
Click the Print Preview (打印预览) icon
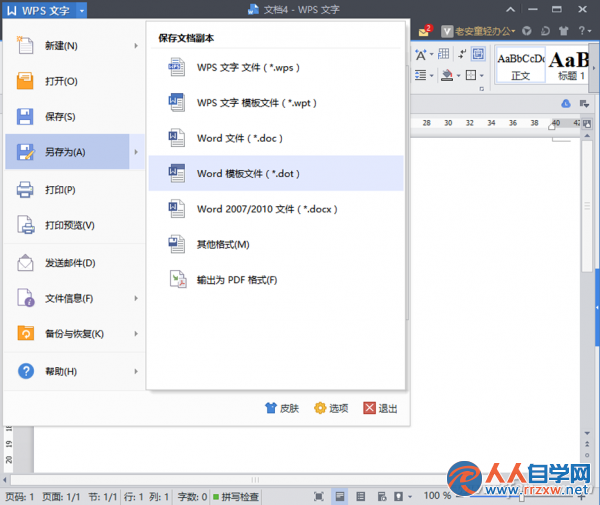[x=25, y=225]
